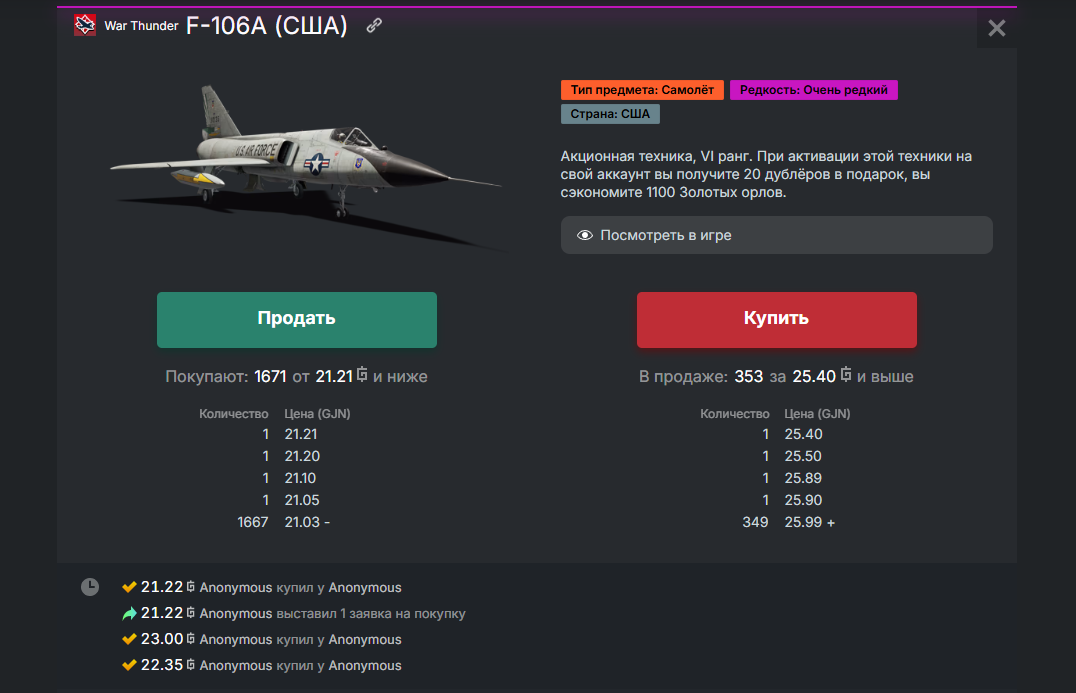Click buy quantity 1667
The image size is (1076, 693).
253,522
